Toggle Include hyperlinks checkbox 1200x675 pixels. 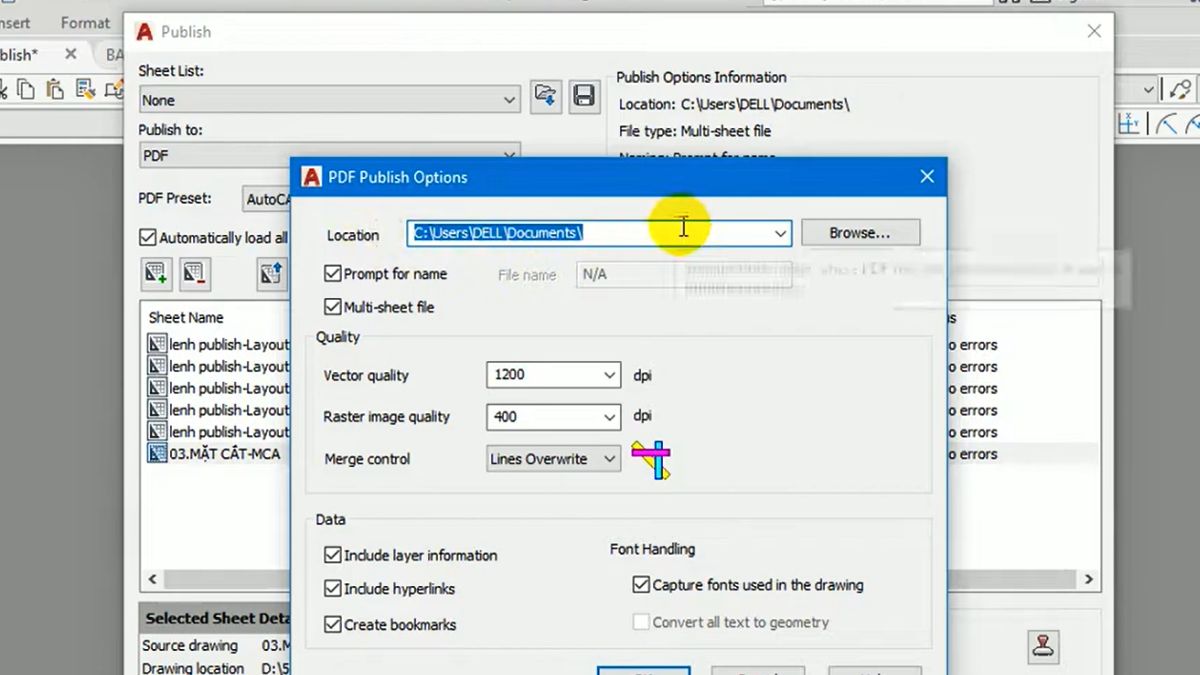coord(333,589)
